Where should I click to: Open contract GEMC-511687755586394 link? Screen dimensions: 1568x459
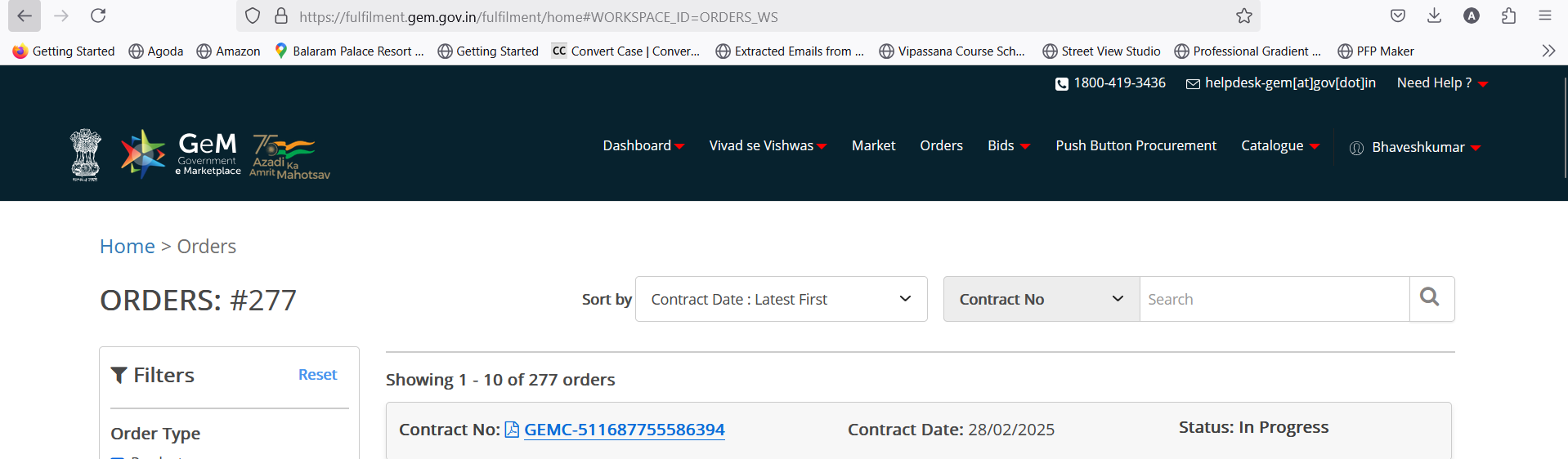click(x=625, y=430)
